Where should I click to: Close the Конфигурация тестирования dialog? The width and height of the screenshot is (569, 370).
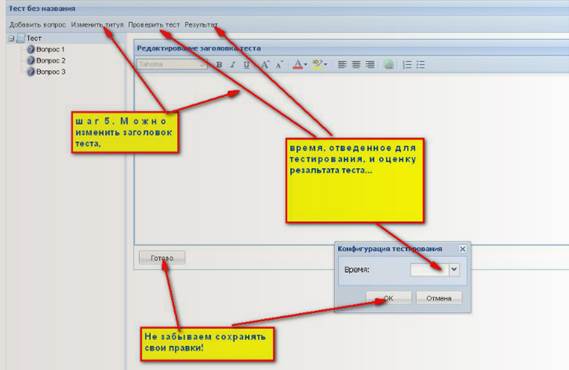pos(462,249)
